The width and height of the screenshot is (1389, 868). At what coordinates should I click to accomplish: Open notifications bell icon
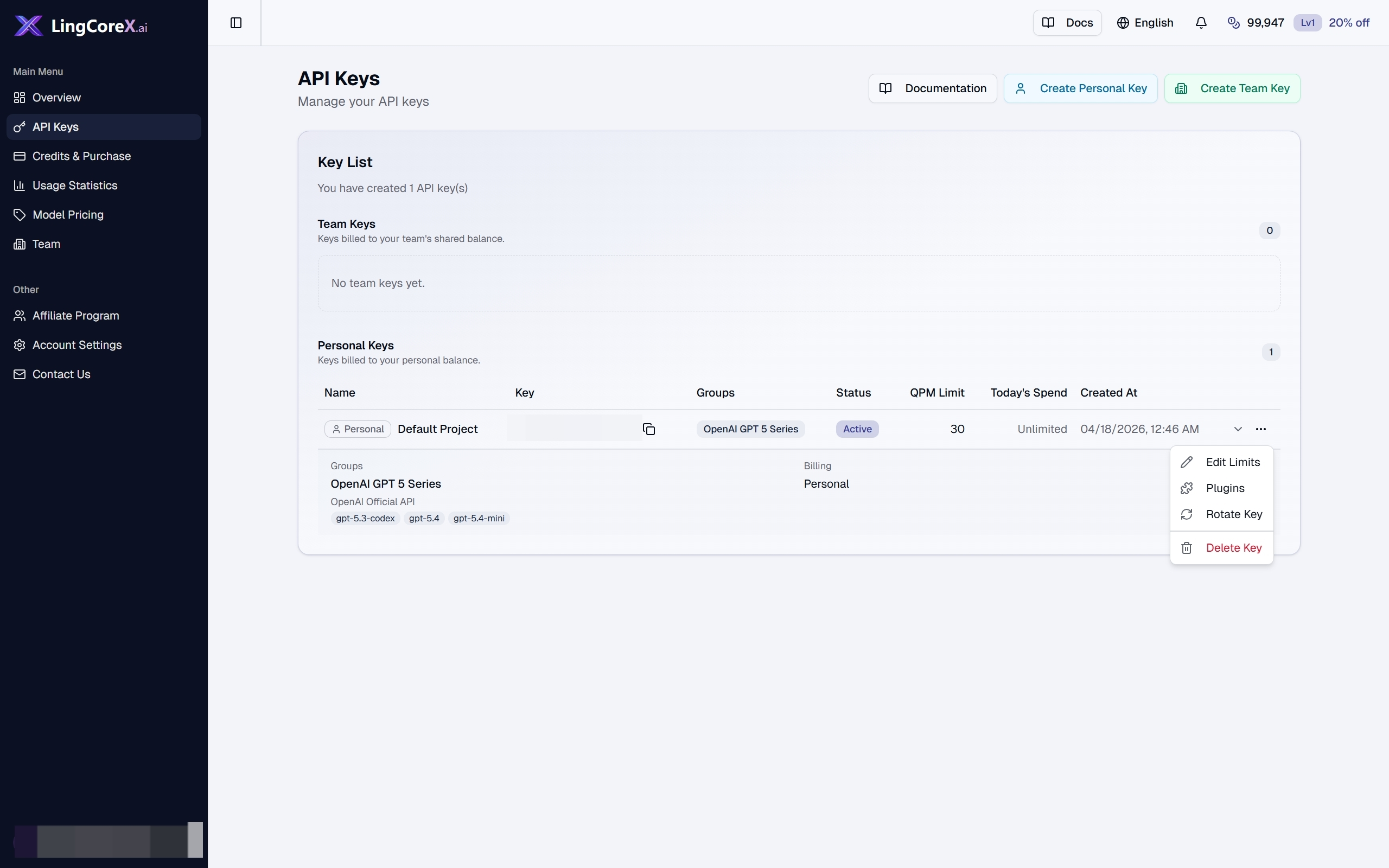(1201, 23)
